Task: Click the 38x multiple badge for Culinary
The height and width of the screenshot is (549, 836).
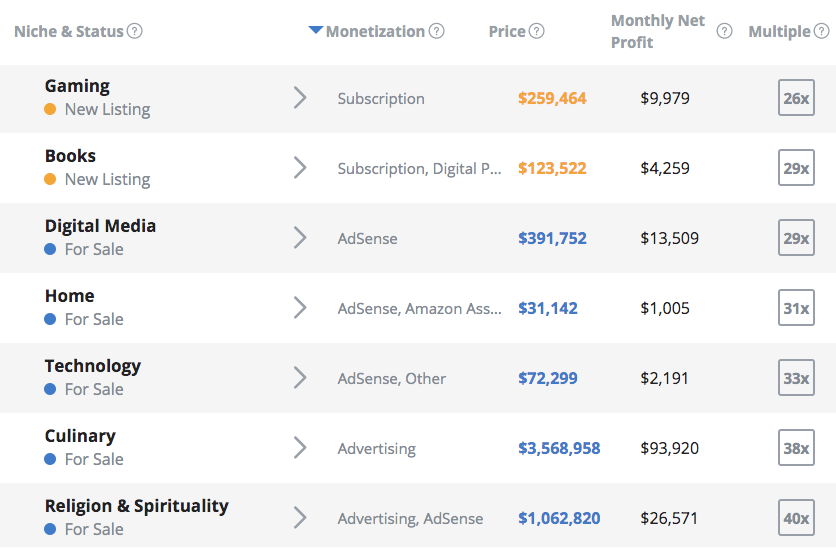Action: point(796,448)
